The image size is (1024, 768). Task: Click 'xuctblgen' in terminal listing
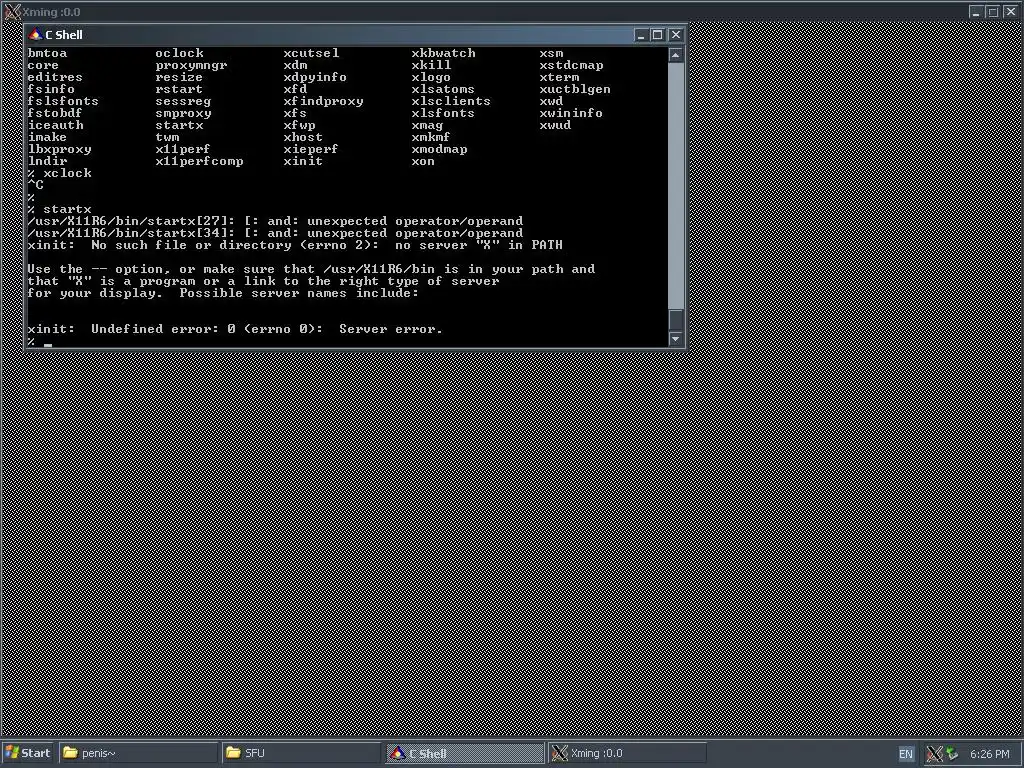click(575, 89)
